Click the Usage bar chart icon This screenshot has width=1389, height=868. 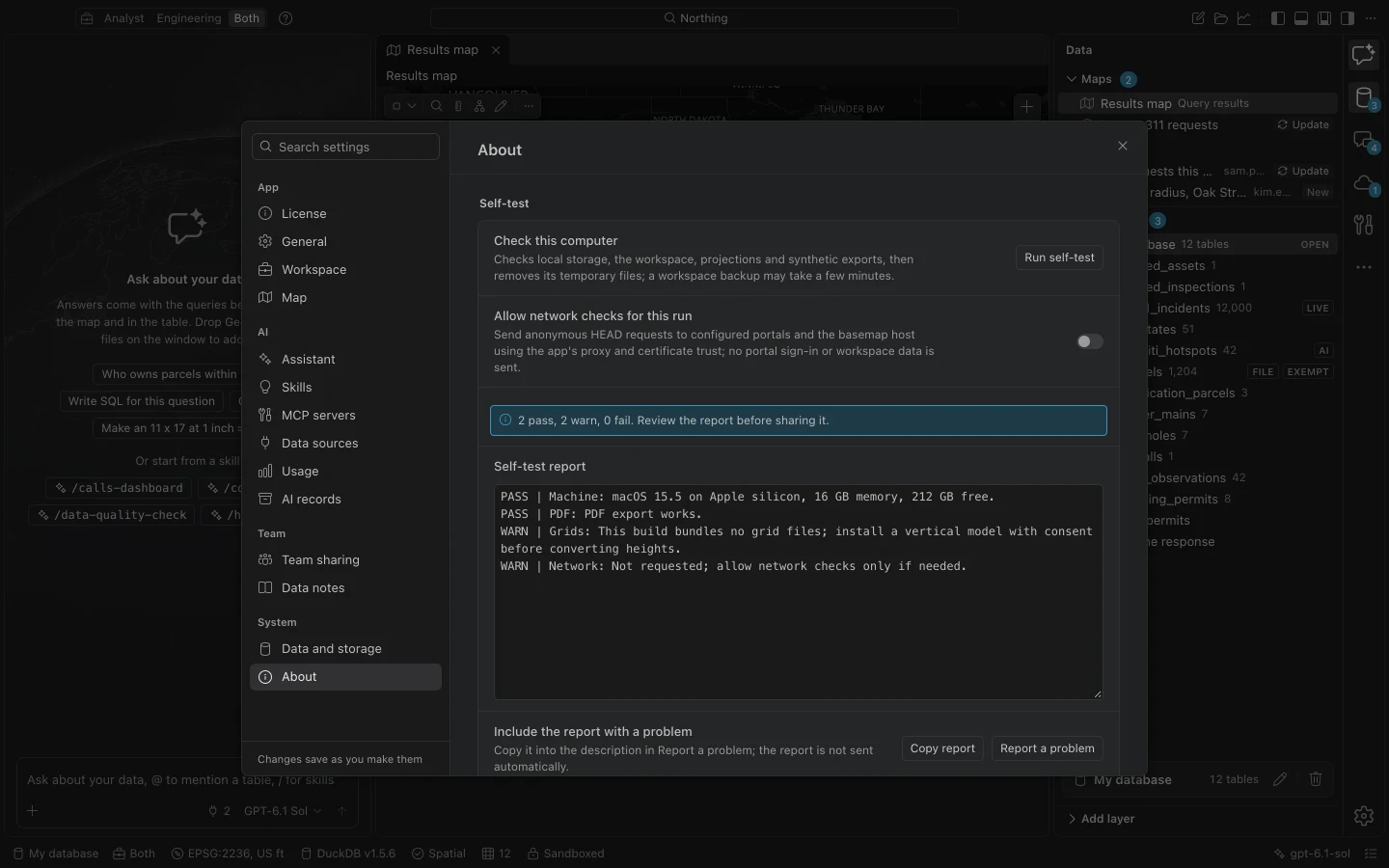pyautogui.click(x=265, y=471)
